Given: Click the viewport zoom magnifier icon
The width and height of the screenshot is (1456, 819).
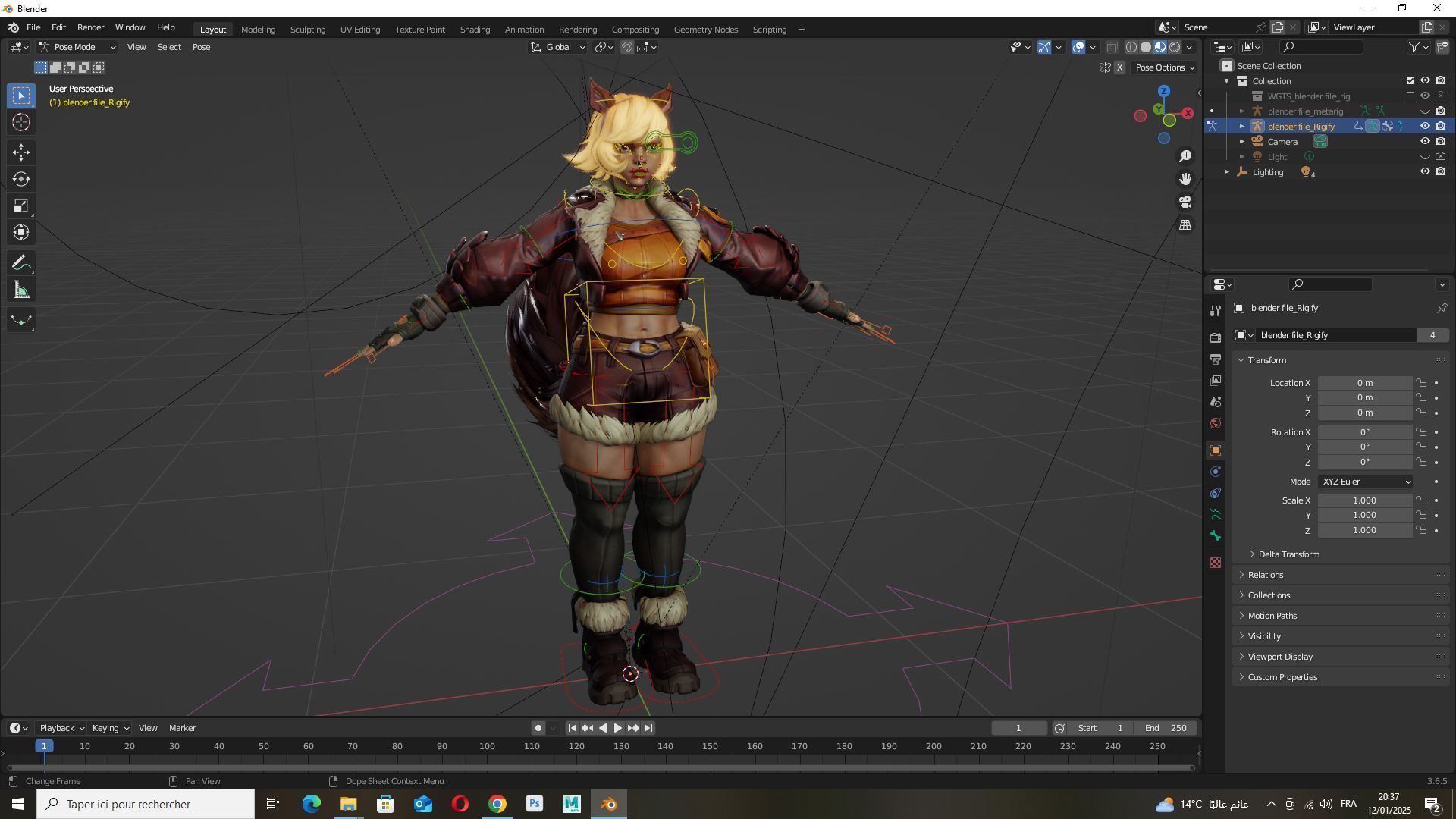Looking at the screenshot, I should [x=1185, y=156].
